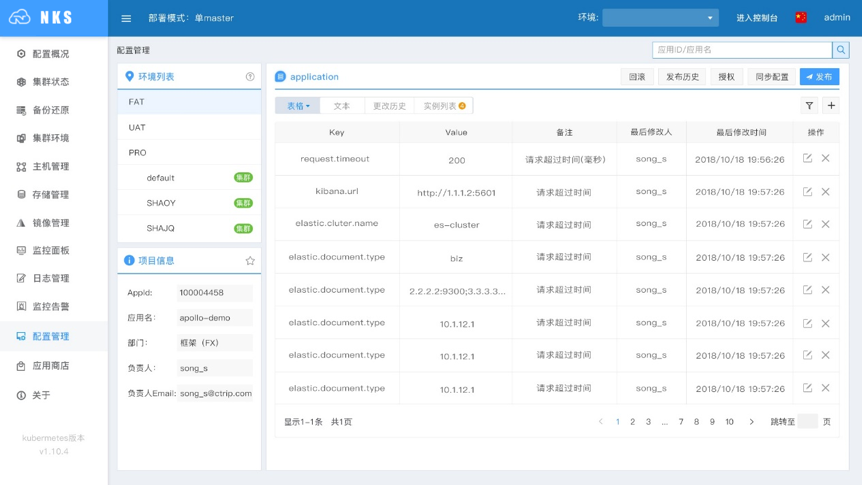Go to page 2
The width and height of the screenshot is (862, 485).
633,422
